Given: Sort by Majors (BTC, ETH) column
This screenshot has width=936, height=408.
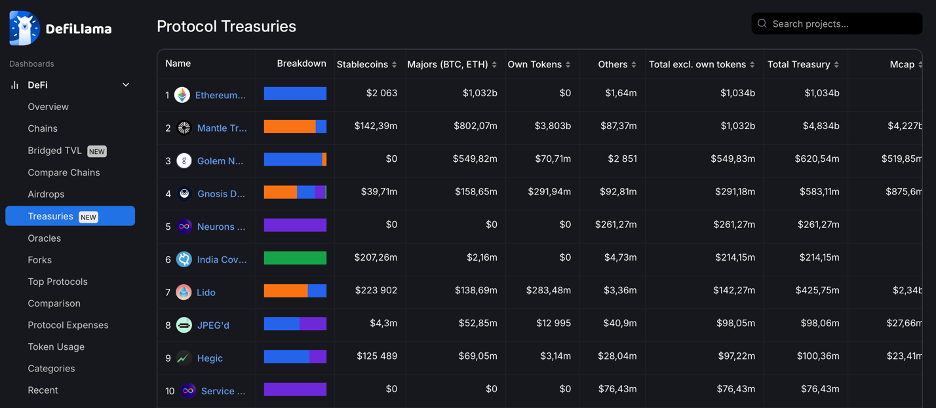Looking at the screenshot, I should pos(452,65).
